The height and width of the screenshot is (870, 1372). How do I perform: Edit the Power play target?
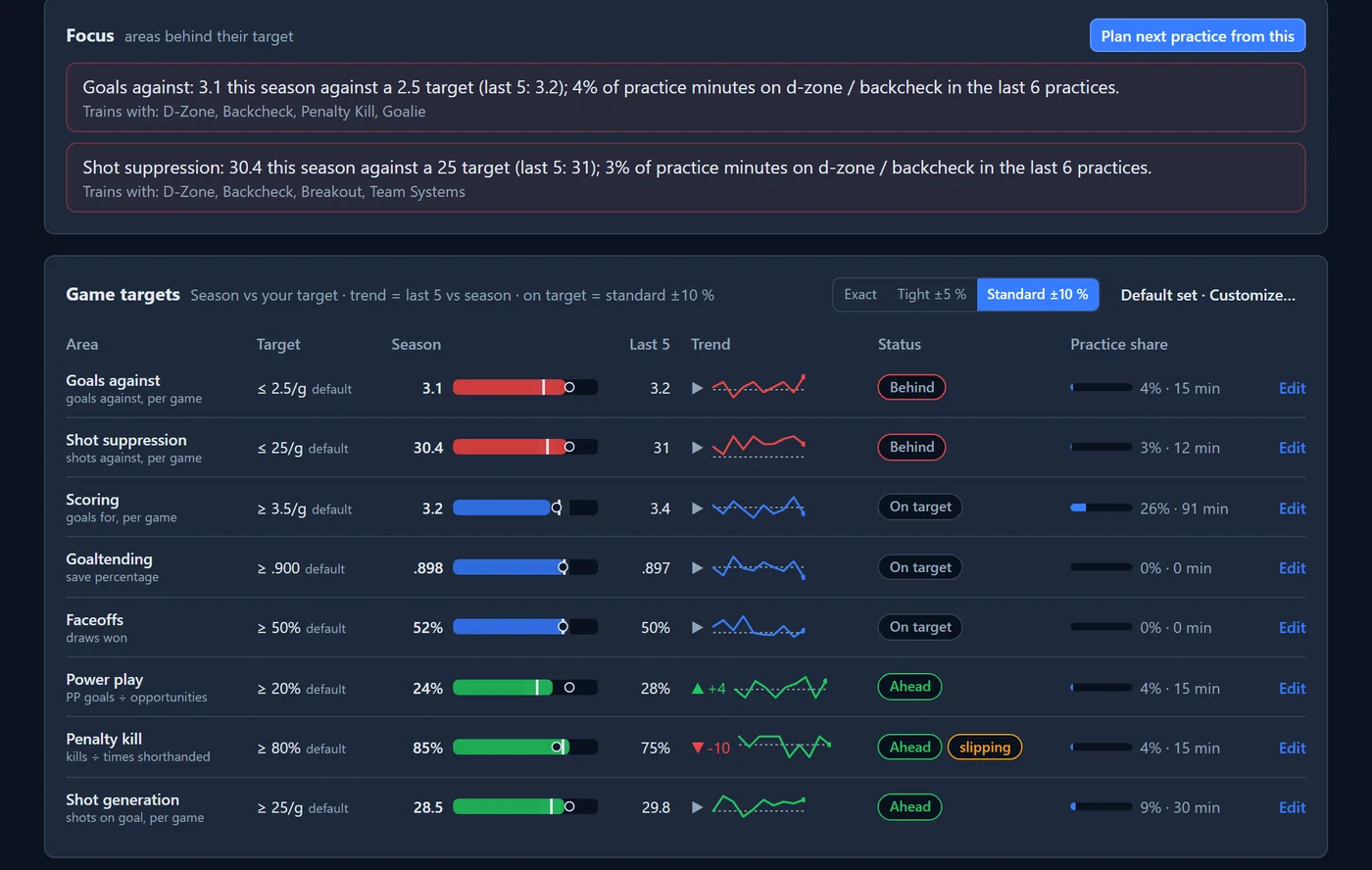pos(1292,689)
